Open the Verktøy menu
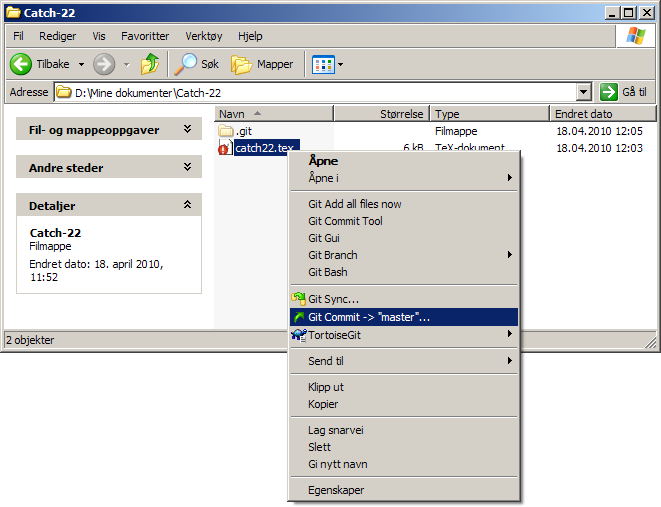The image size is (661, 507). click(204, 36)
